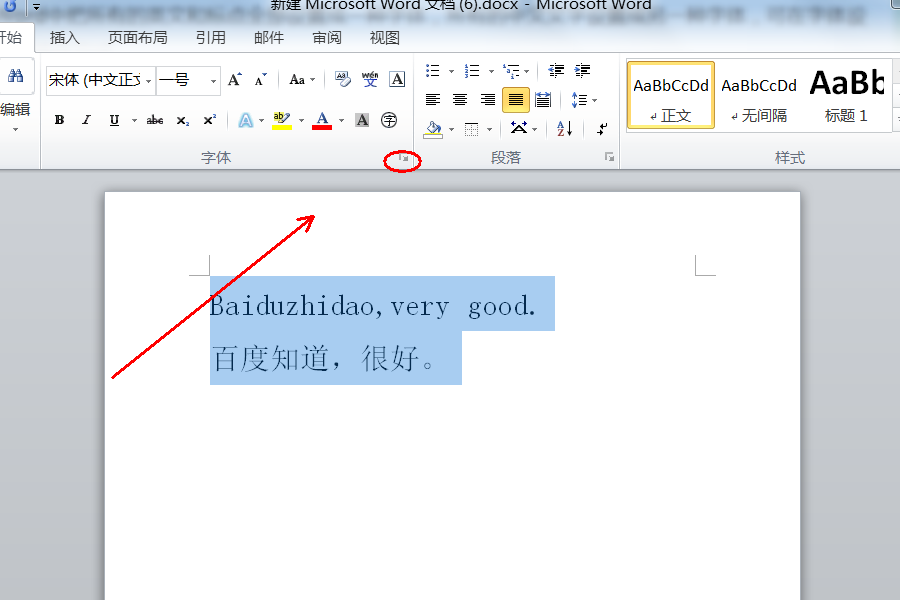Toggle strikethrough formatting
Image resolution: width=900 pixels, height=600 pixels.
(155, 120)
